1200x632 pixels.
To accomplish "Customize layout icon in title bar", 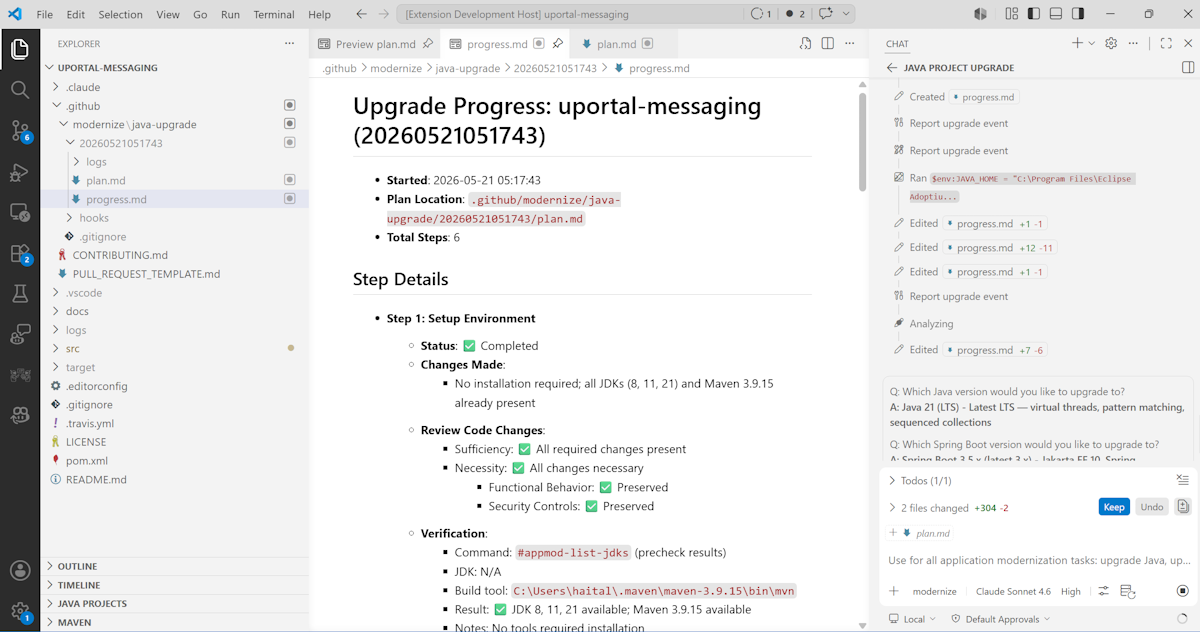I will click(x=1012, y=14).
